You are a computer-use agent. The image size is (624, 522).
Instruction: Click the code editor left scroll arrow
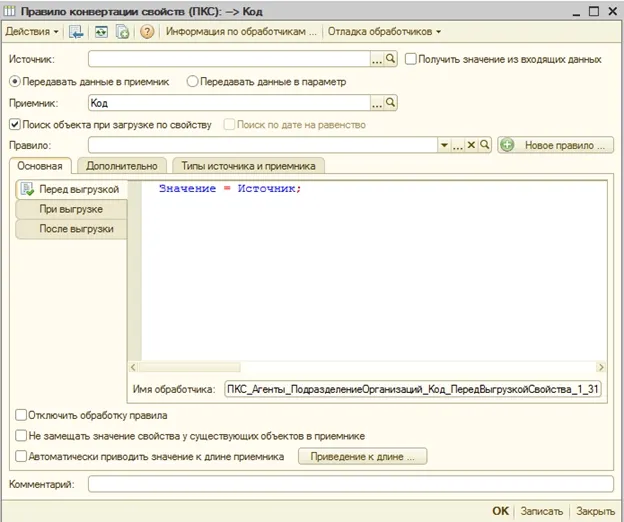(x=133, y=367)
